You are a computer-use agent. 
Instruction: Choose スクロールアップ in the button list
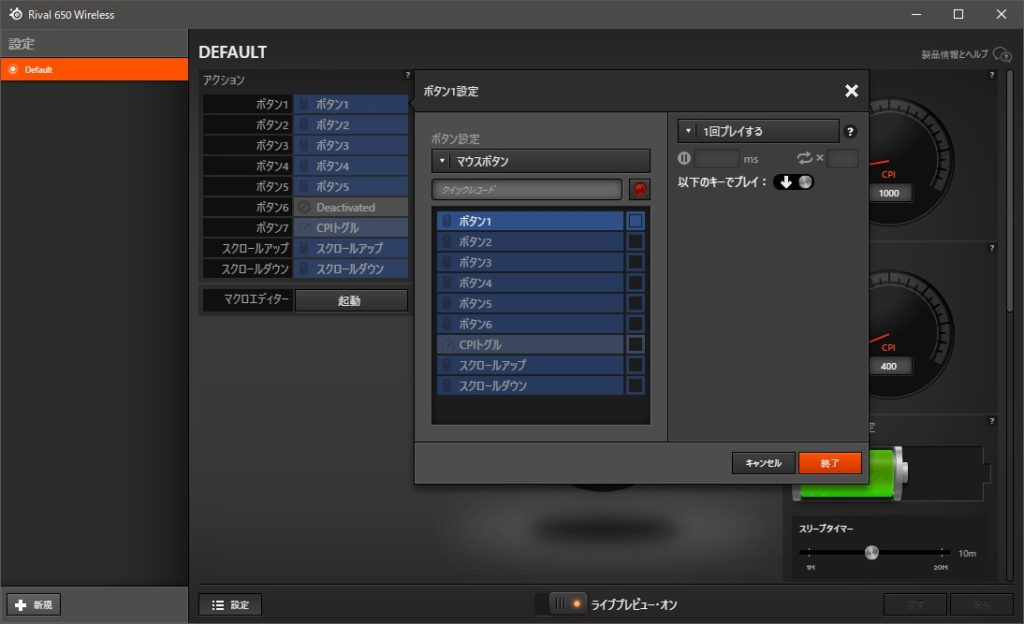(x=530, y=365)
